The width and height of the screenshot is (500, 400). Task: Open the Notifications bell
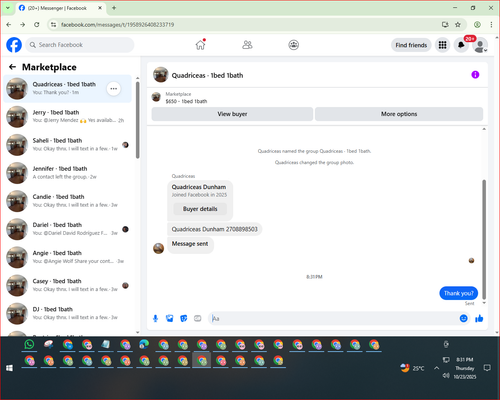[x=461, y=45]
